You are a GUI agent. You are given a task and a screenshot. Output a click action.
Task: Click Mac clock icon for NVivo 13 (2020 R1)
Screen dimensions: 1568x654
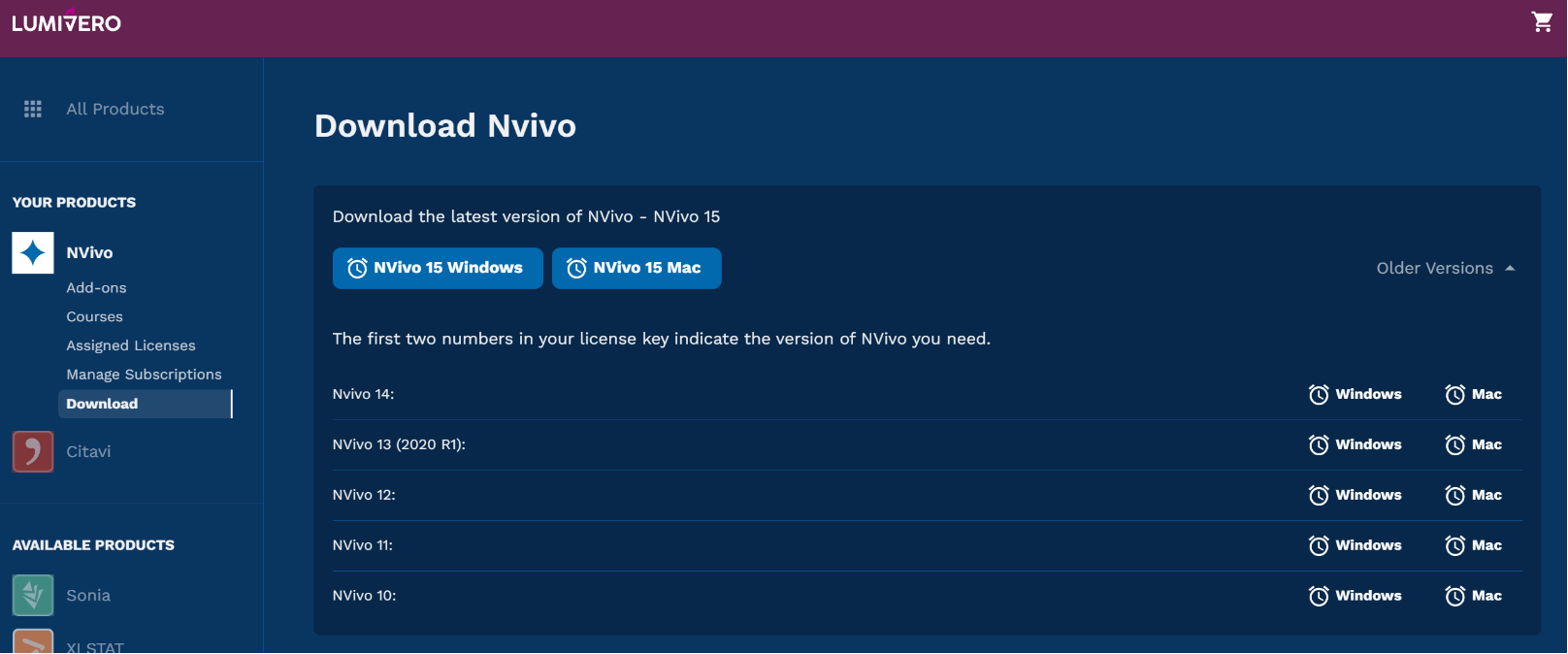tap(1455, 445)
